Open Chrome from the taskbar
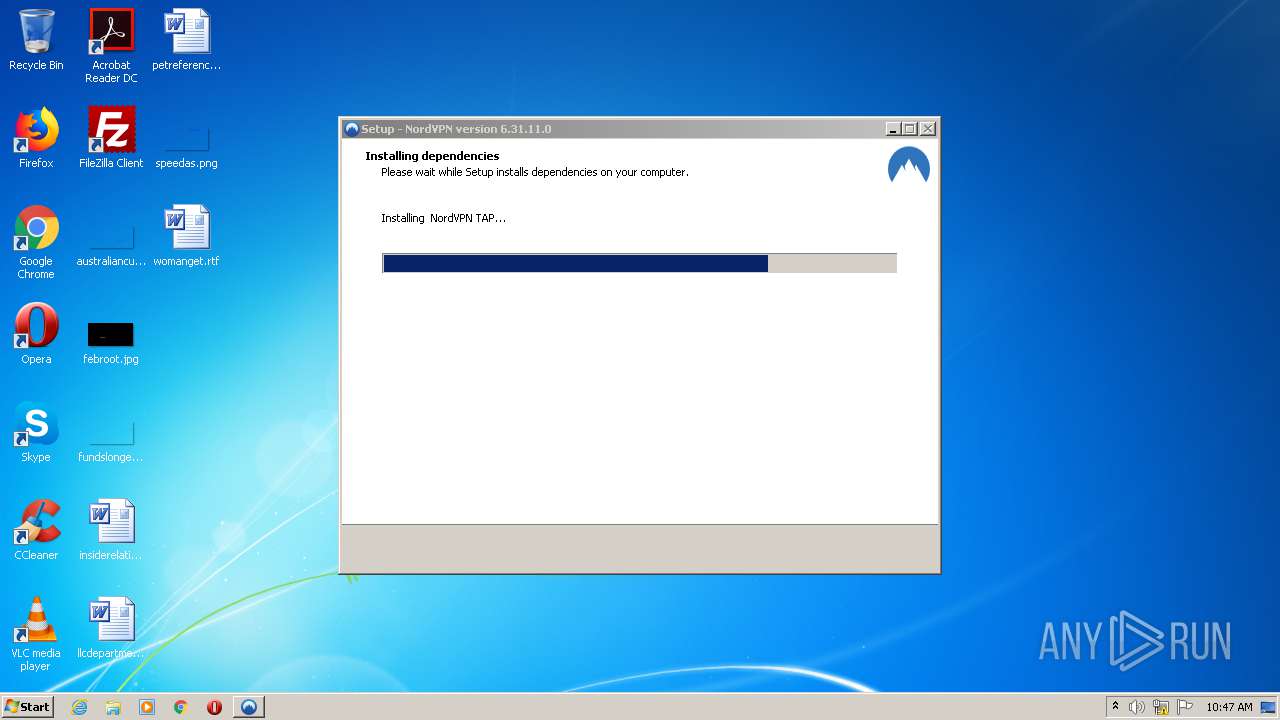The image size is (1280, 720). point(181,707)
